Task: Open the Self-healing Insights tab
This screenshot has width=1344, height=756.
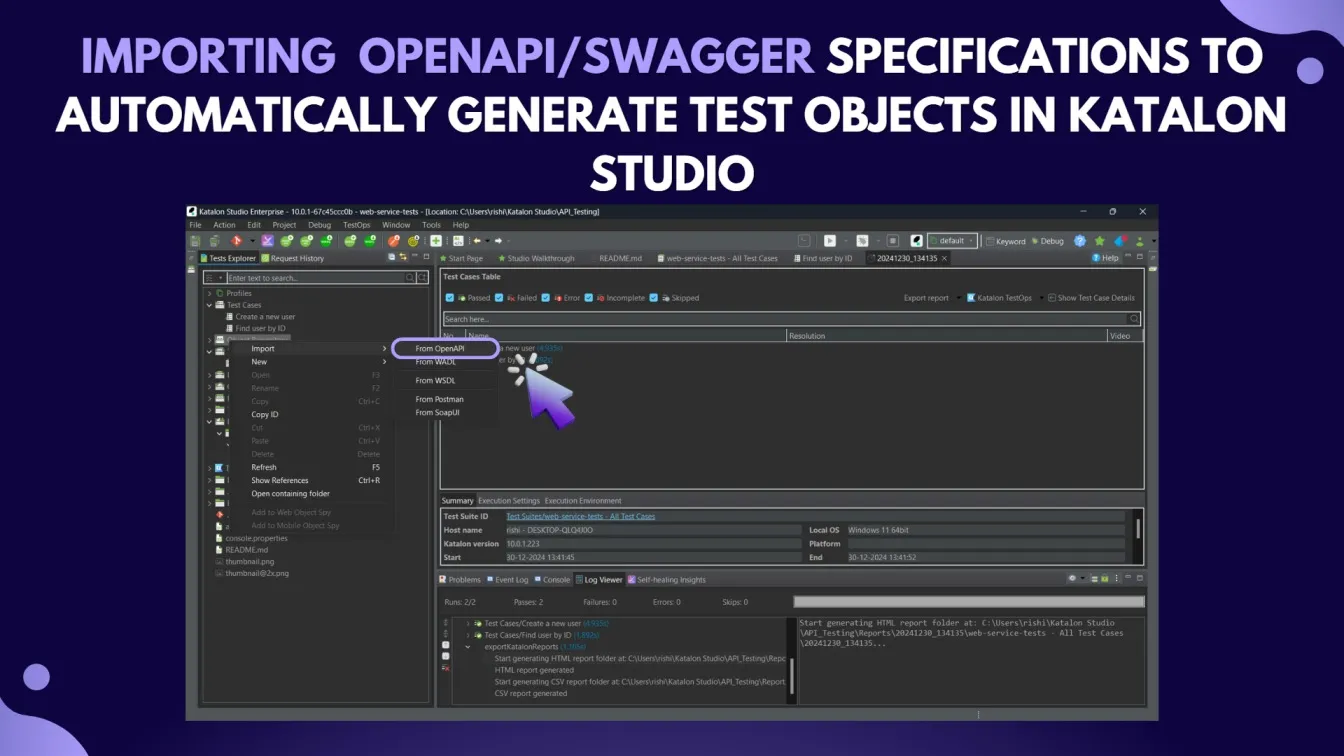Action: point(667,579)
